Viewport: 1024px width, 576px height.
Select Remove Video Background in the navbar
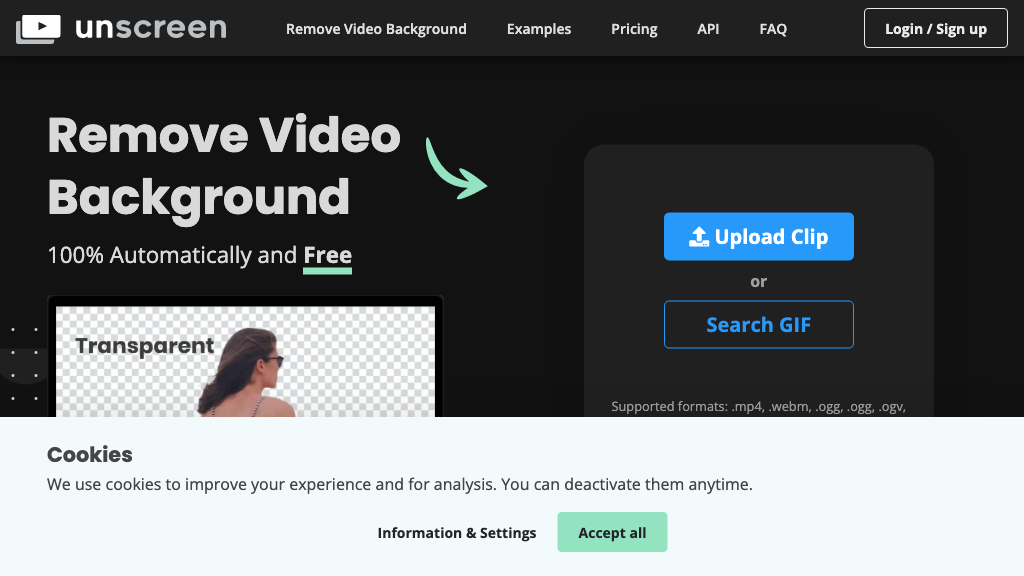click(x=376, y=29)
